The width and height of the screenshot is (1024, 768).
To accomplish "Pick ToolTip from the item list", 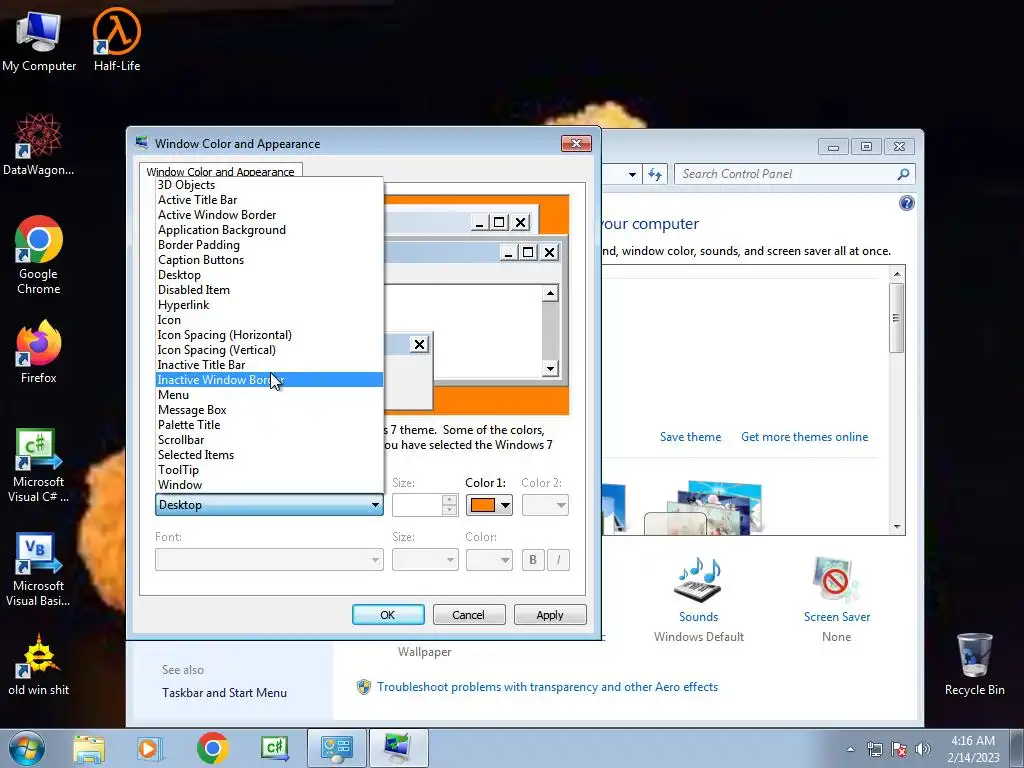I will [x=269, y=470].
